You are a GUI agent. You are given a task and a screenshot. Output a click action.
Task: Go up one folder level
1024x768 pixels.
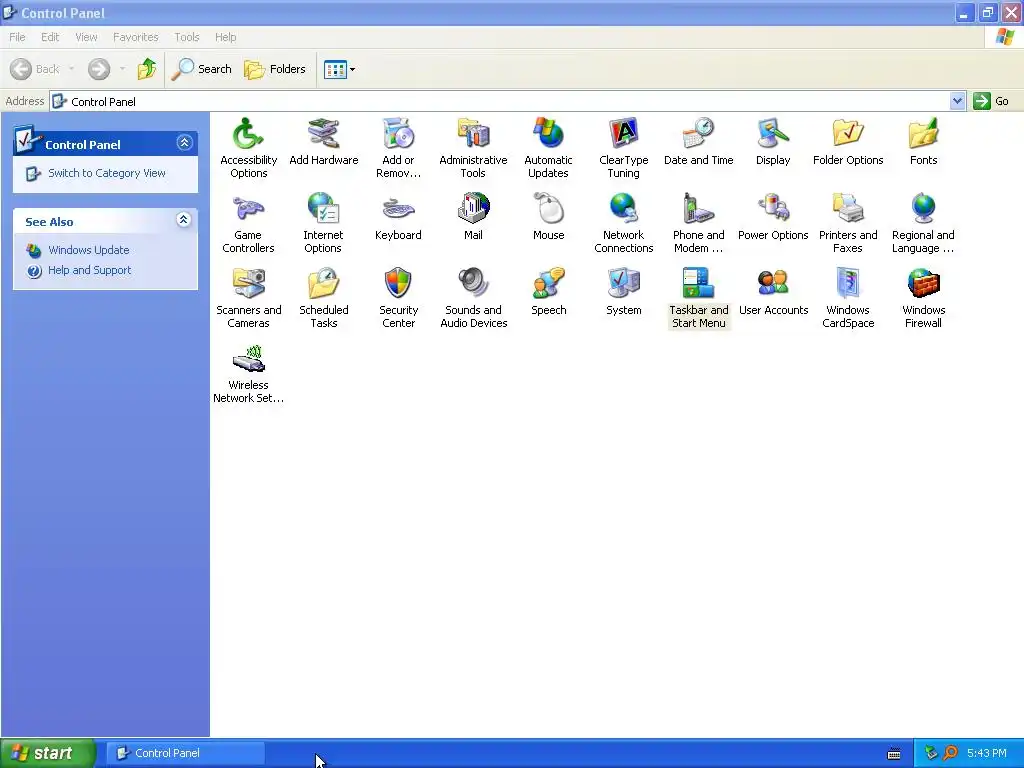click(x=147, y=69)
